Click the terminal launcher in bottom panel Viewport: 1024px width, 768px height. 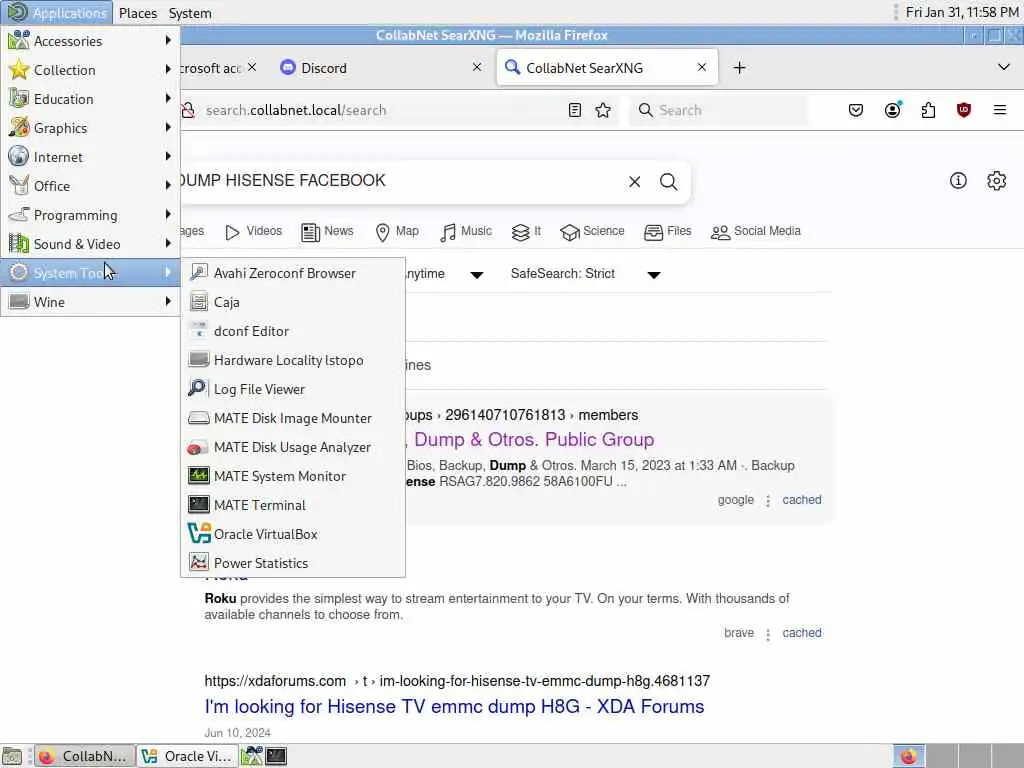276,756
